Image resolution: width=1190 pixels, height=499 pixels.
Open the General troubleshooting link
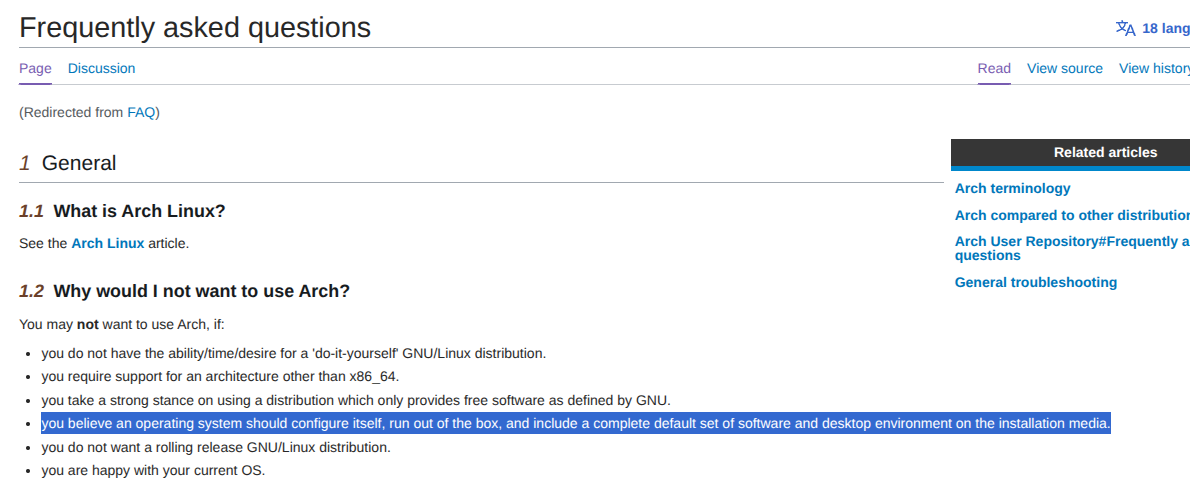(x=1036, y=282)
